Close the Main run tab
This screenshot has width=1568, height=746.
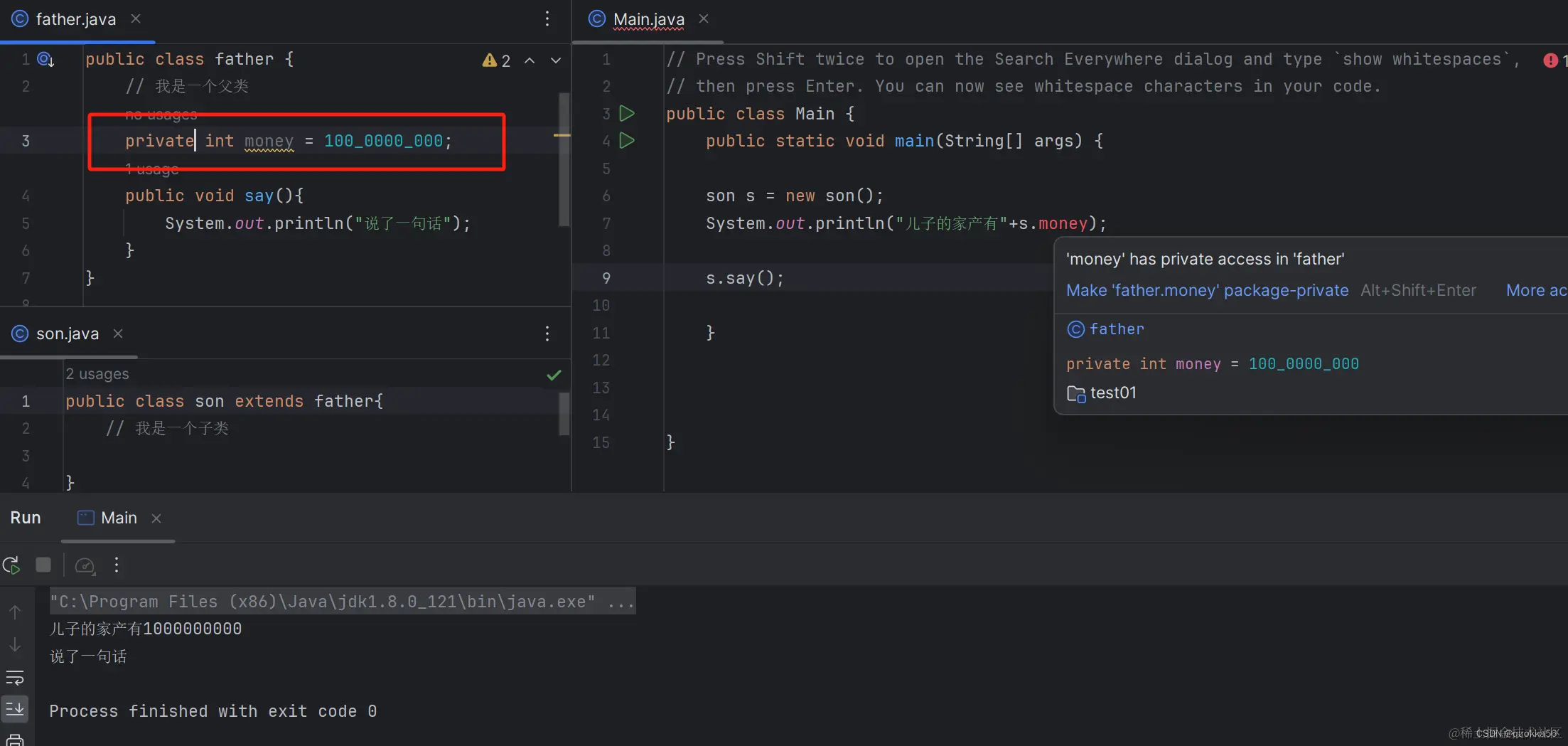coord(156,518)
